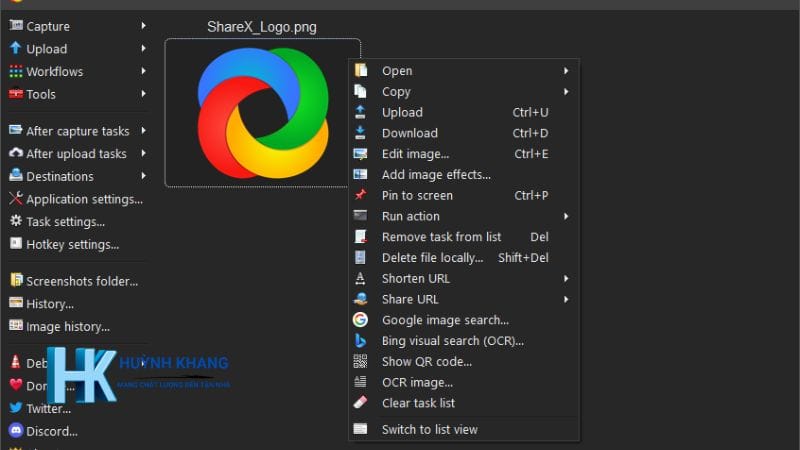Viewport: 800px width, 450px height.
Task: Click the Google logo icon in context menu
Action: point(360,319)
